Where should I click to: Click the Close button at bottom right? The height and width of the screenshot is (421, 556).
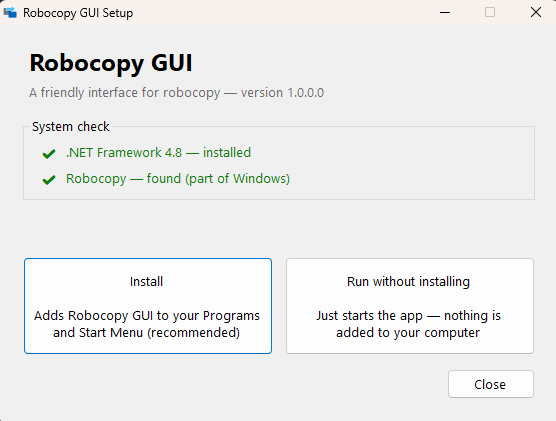point(491,384)
